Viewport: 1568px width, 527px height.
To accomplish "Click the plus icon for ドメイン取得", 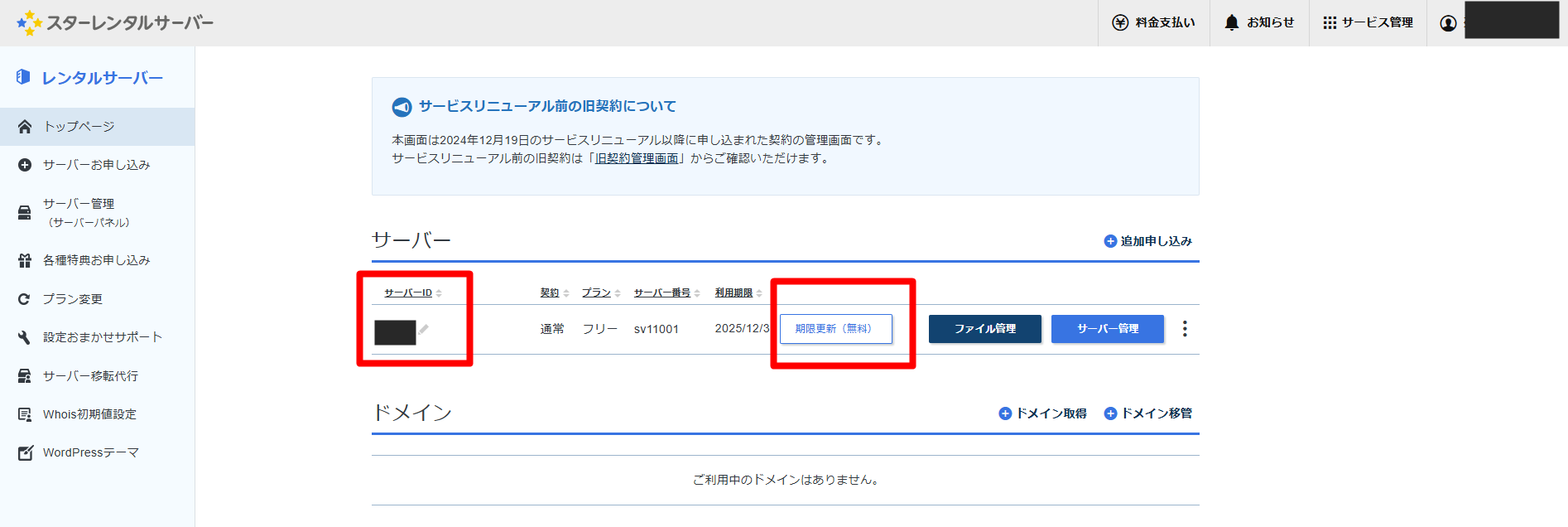I will tap(1005, 413).
